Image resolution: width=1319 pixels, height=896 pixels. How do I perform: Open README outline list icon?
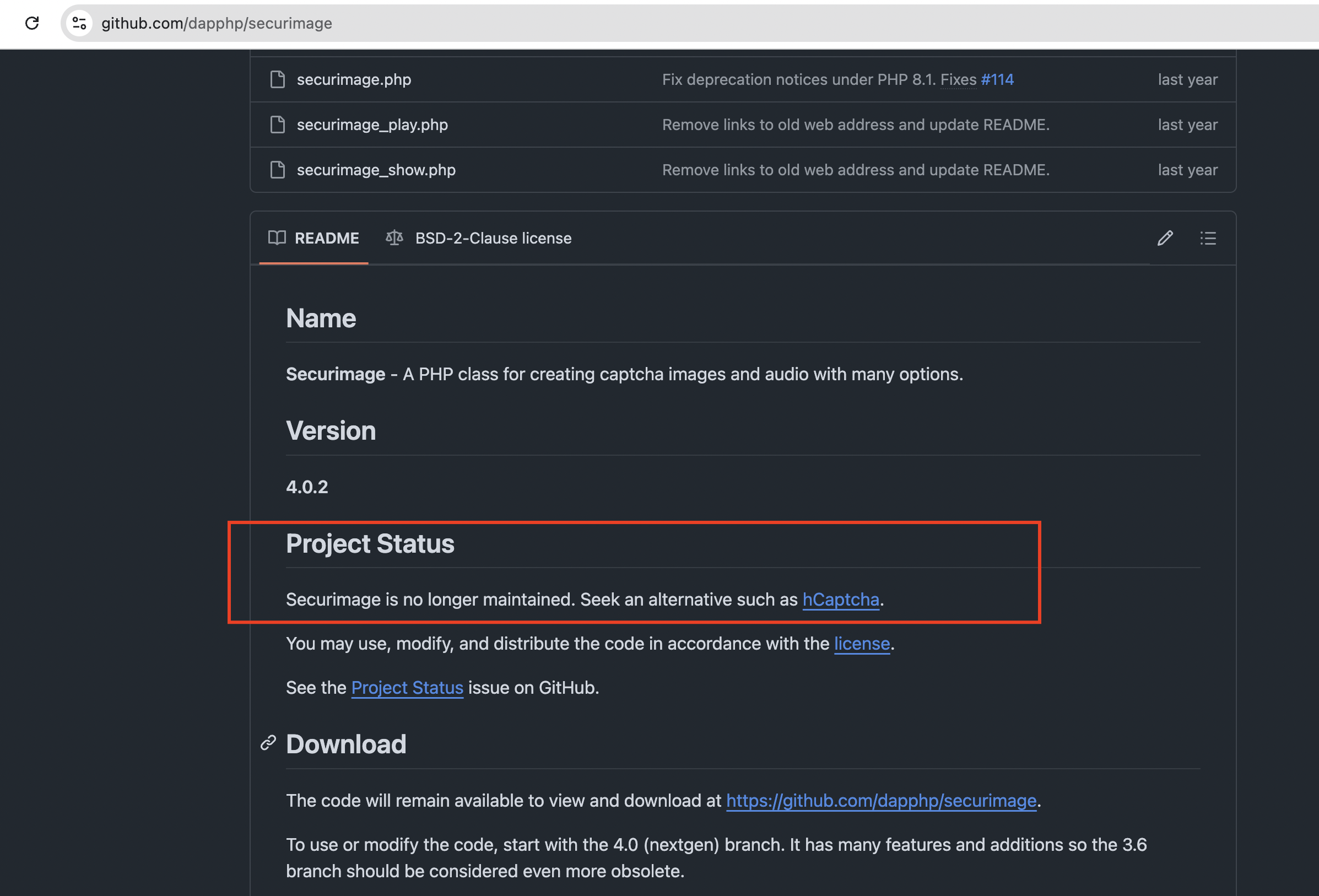click(1208, 238)
